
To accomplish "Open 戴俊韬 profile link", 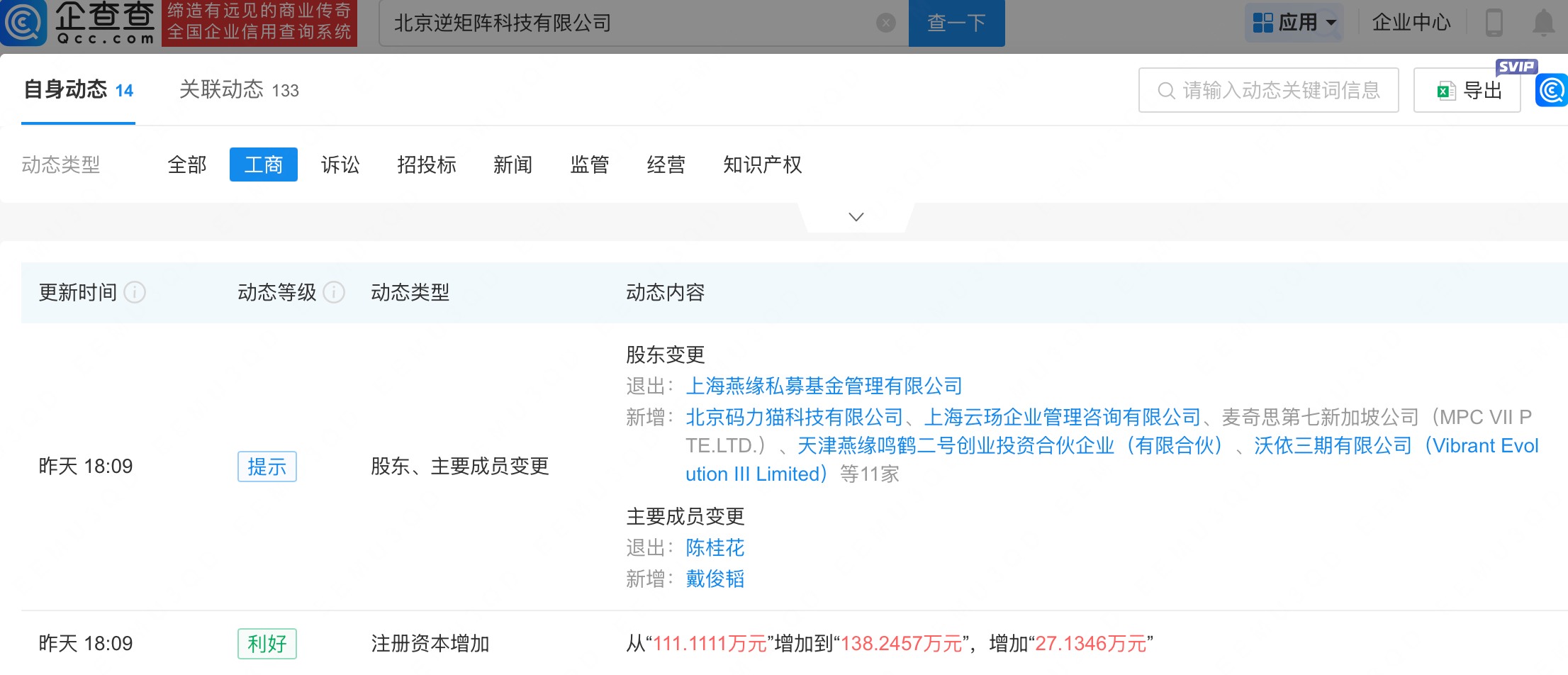I will point(715,579).
